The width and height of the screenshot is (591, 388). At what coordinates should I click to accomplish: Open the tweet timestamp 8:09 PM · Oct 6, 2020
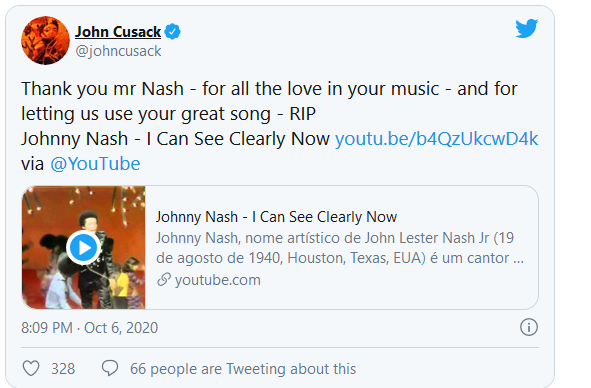point(89,328)
